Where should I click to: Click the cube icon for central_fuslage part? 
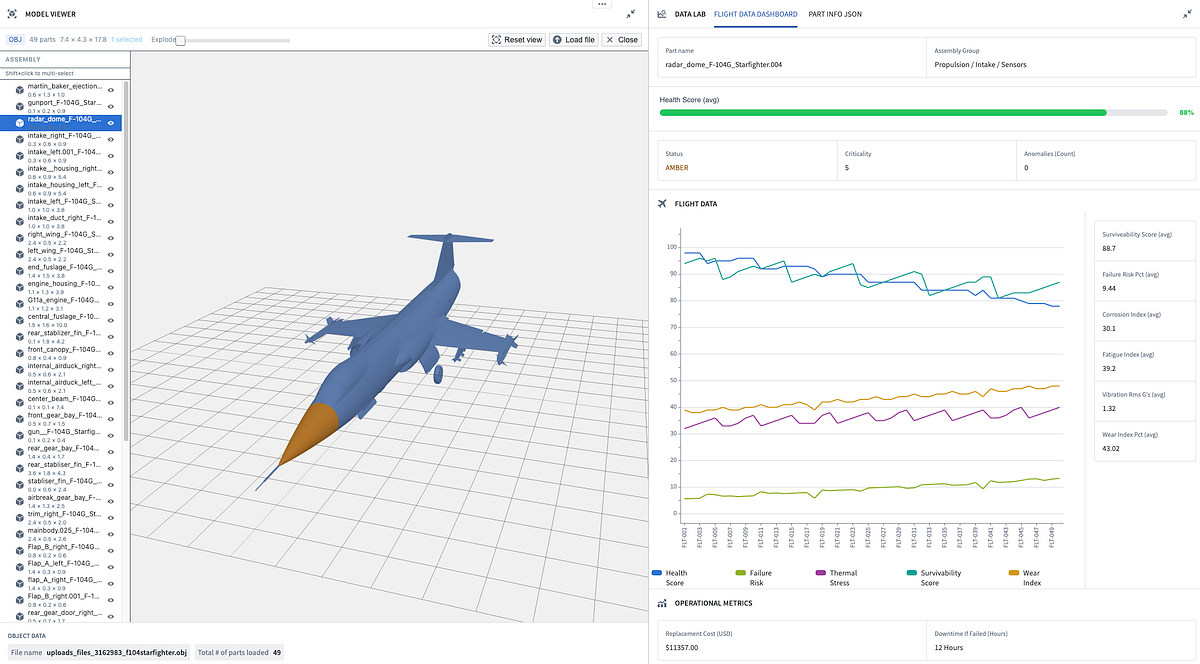[x=19, y=320]
